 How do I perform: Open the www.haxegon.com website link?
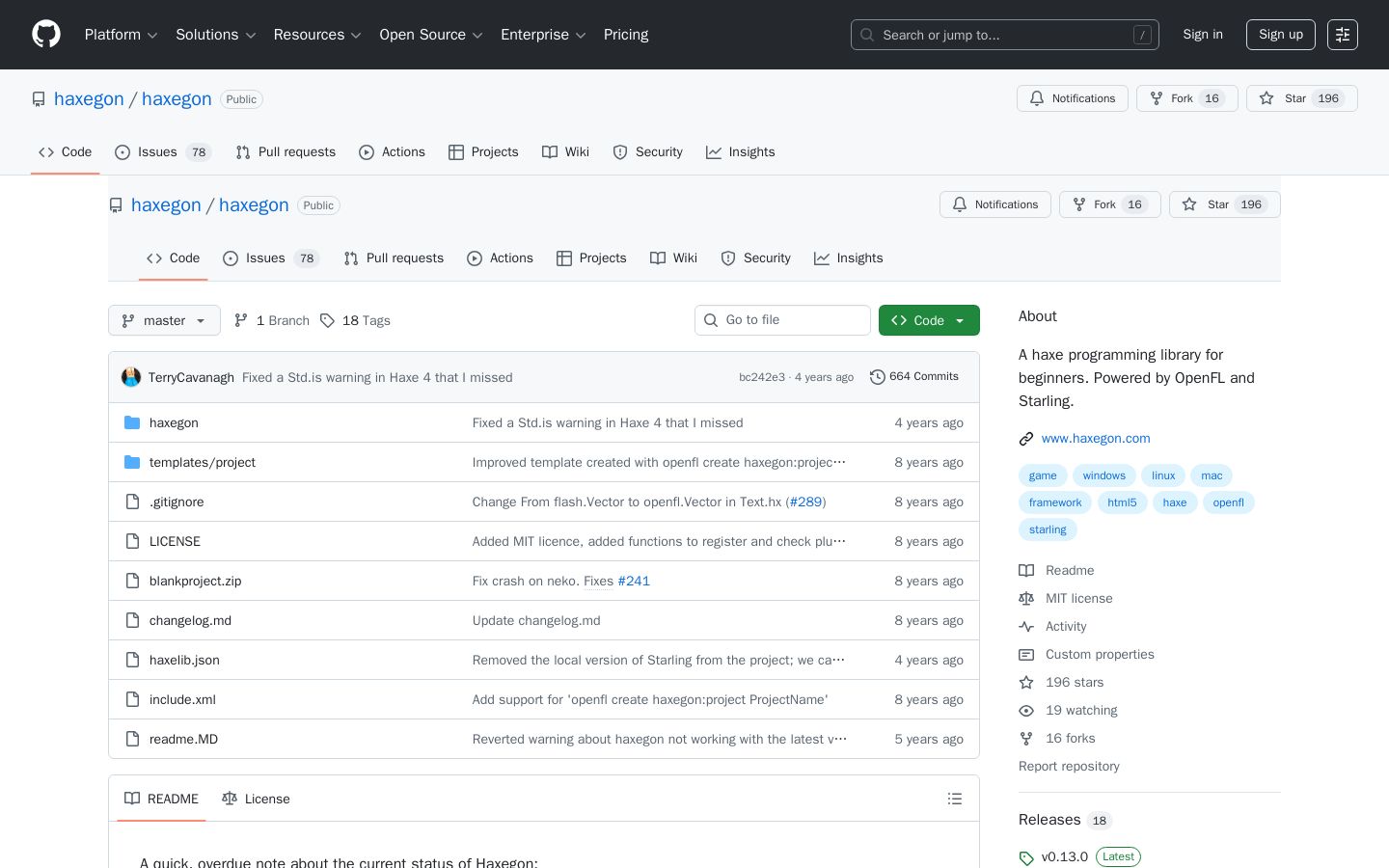point(1096,439)
